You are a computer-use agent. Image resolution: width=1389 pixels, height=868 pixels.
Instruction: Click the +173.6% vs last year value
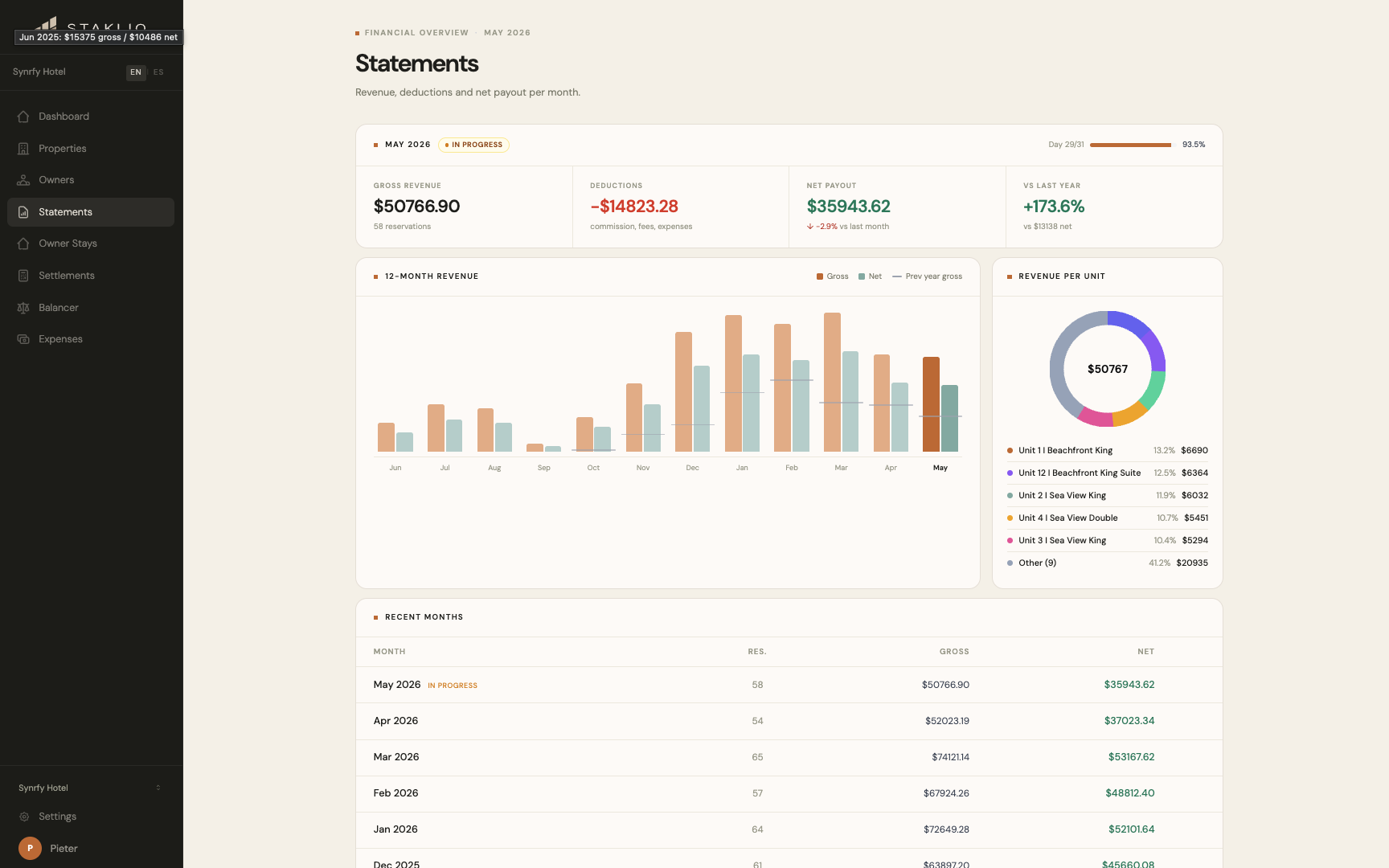pos(1054,207)
